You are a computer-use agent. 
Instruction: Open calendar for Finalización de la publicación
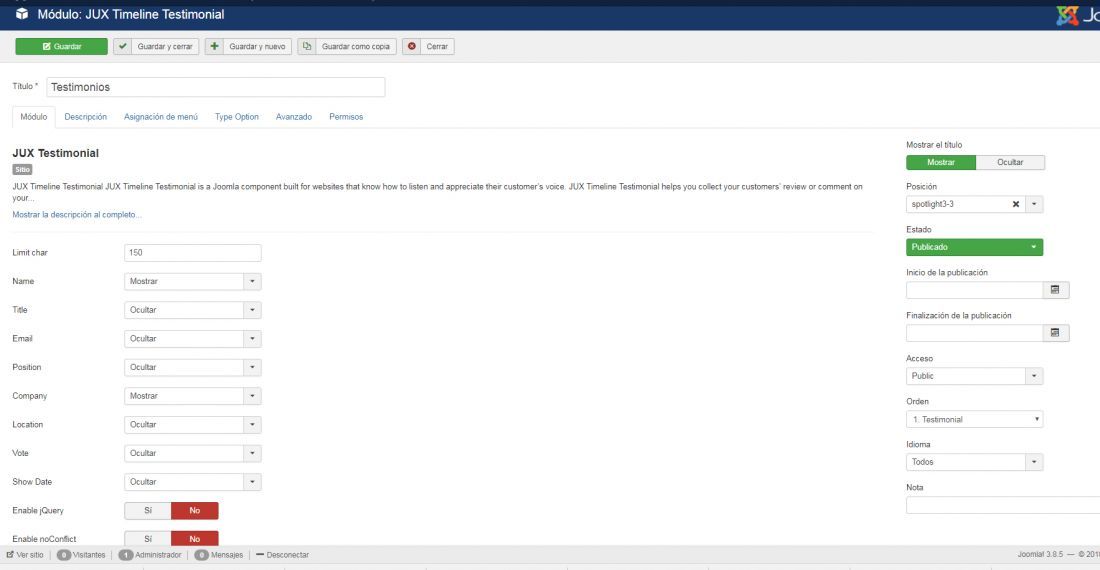[1055, 333]
